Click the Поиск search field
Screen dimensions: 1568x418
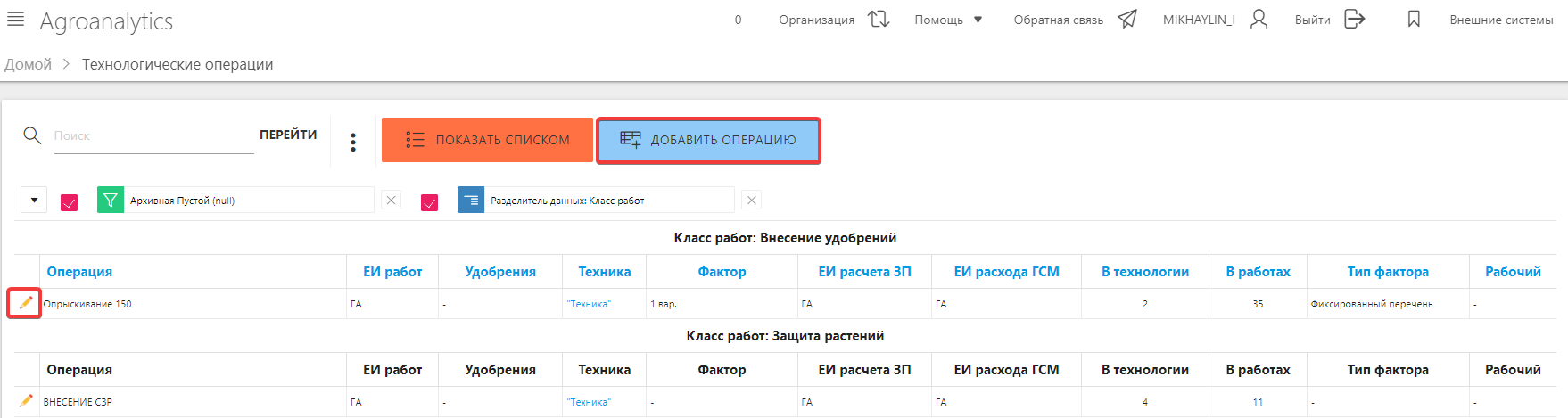point(153,136)
